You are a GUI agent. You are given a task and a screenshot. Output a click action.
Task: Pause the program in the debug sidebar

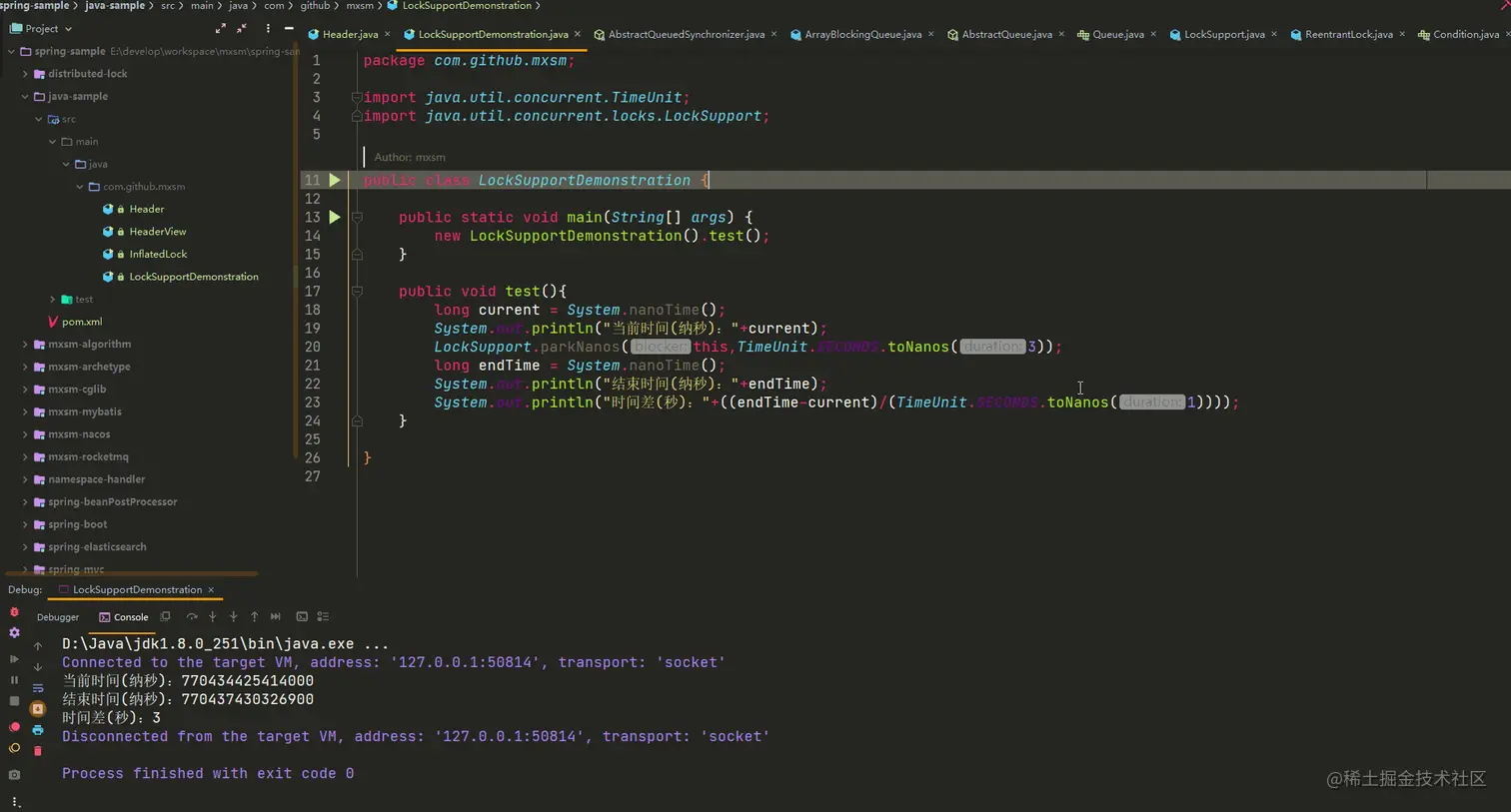point(14,680)
